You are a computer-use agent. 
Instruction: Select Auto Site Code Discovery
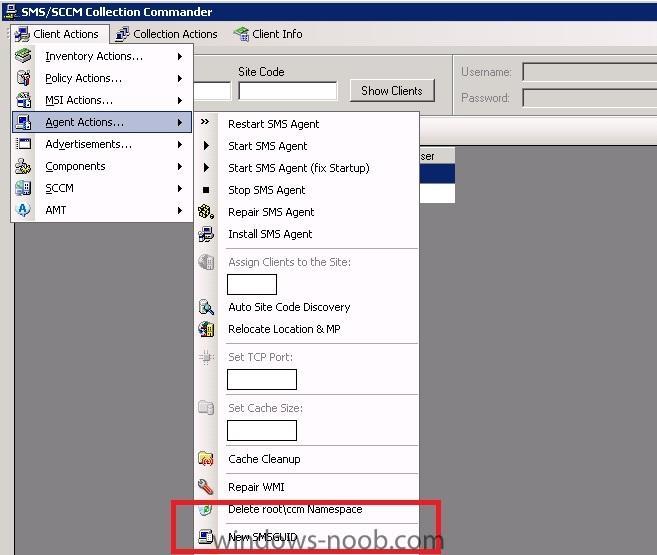tap(307, 307)
